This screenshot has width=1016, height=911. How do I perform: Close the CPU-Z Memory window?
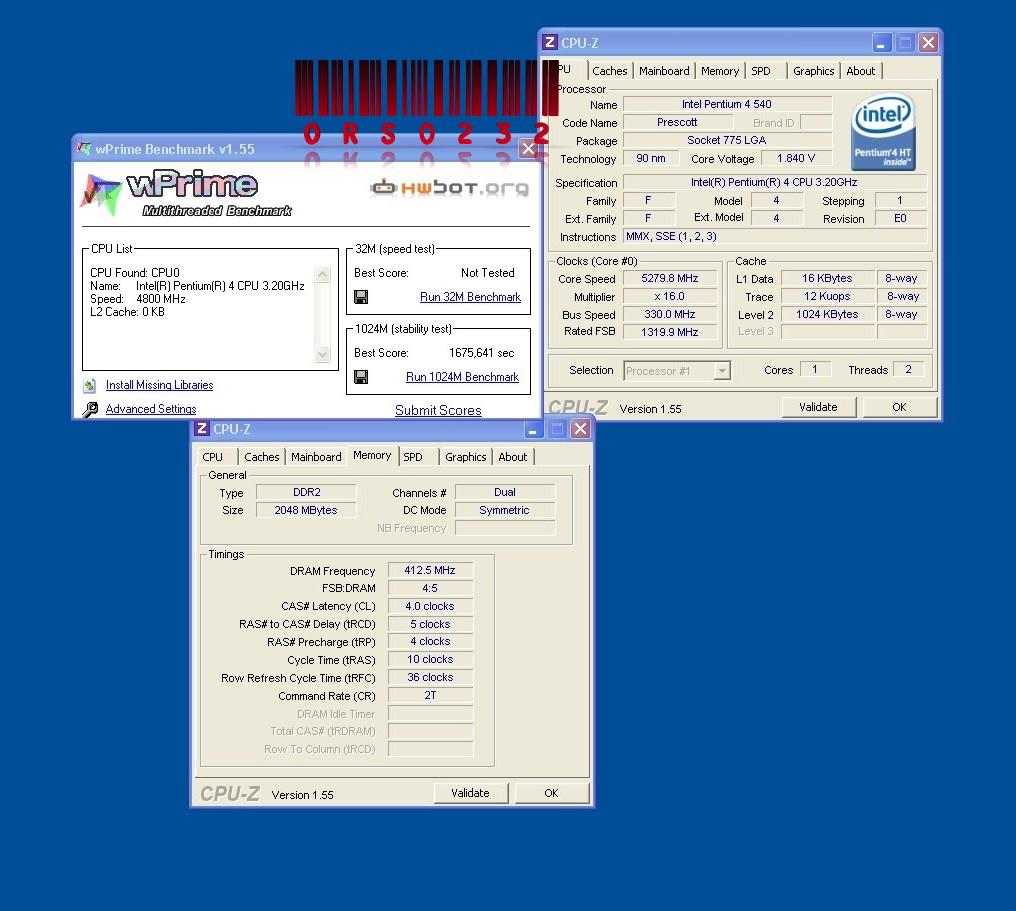(x=581, y=429)
